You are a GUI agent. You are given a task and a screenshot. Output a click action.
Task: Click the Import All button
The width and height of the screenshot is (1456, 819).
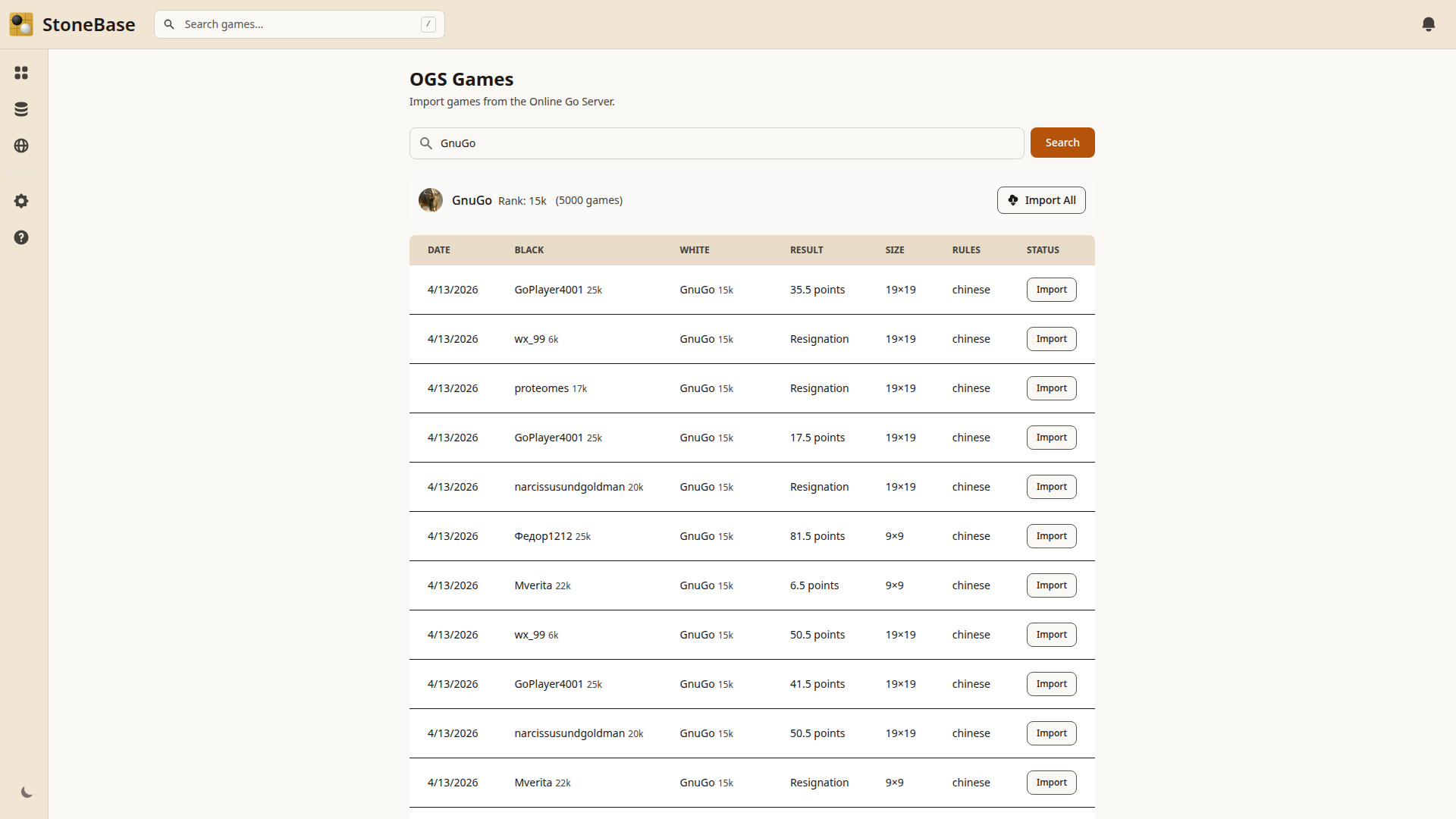tap(1041, 200)
